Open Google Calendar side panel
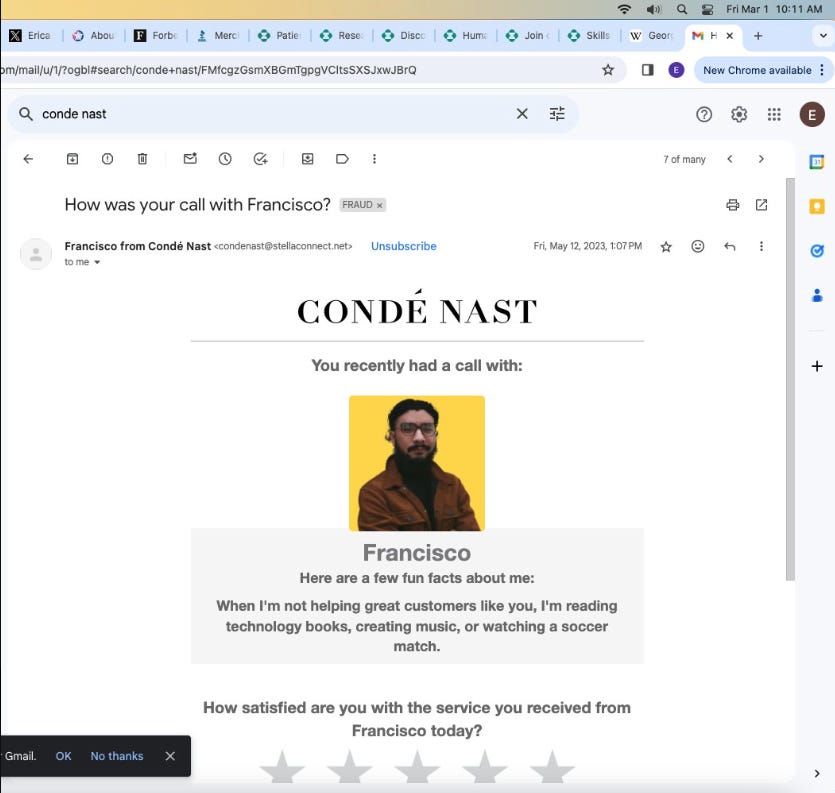Screen dimensions: 835x793 point(816,161)
